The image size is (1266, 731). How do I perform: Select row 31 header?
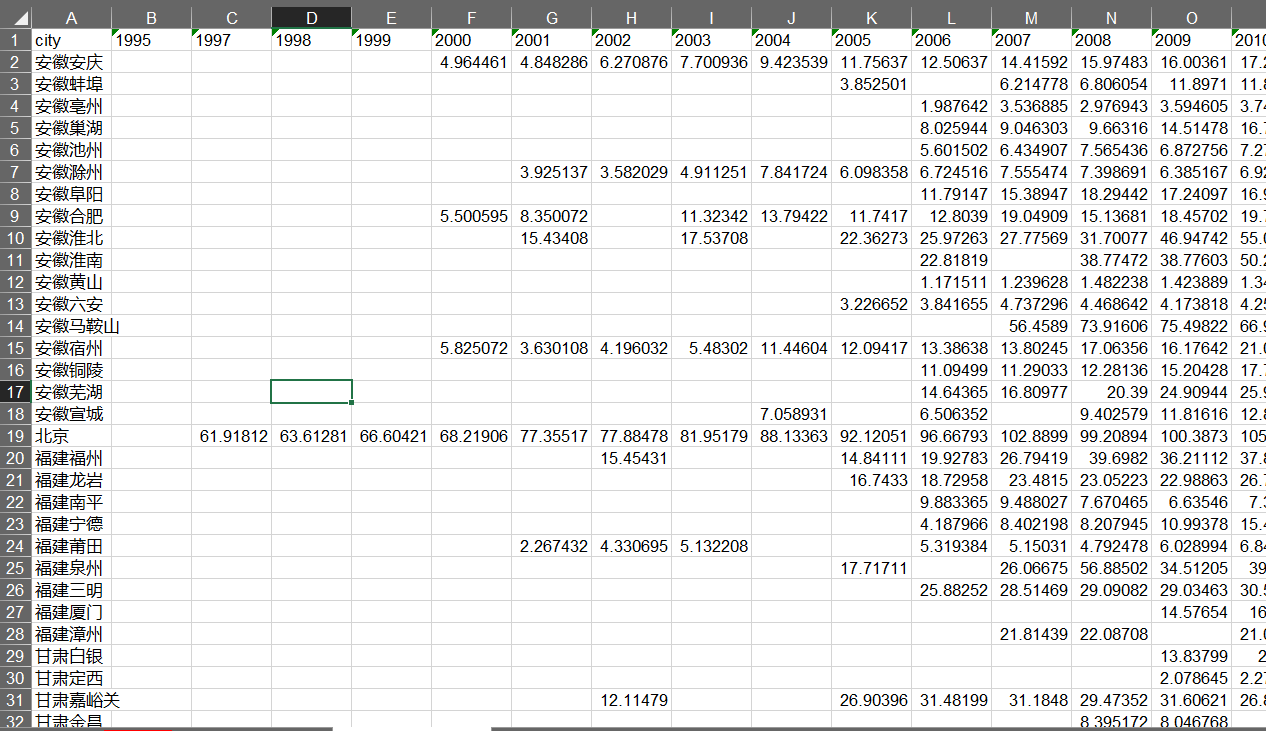click(x=15, y=700)
